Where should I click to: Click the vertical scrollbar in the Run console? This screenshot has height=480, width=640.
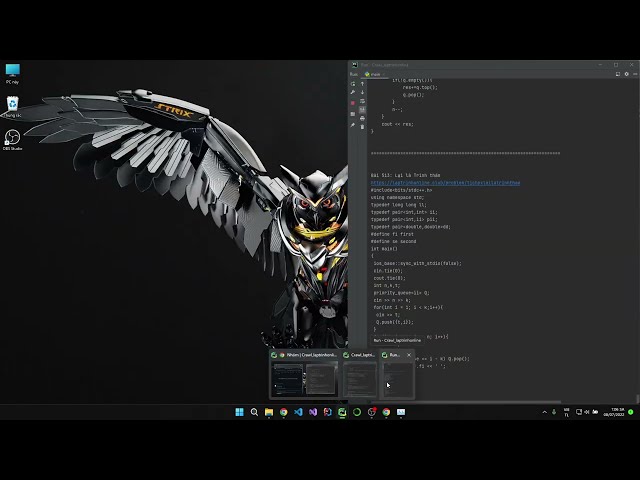coord(637,398)
